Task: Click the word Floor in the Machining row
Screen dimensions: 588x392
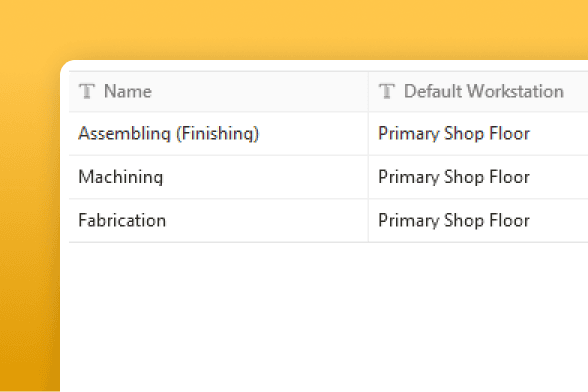Action: tap(510, 177)
